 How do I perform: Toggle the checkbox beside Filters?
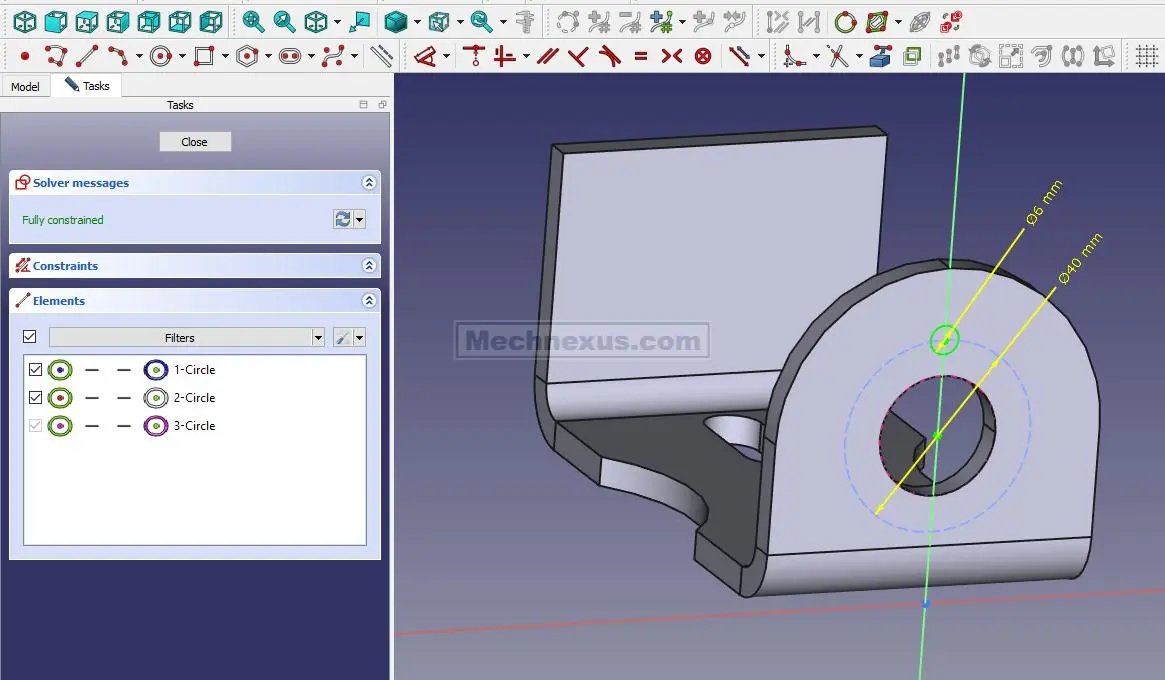(29, 337)
